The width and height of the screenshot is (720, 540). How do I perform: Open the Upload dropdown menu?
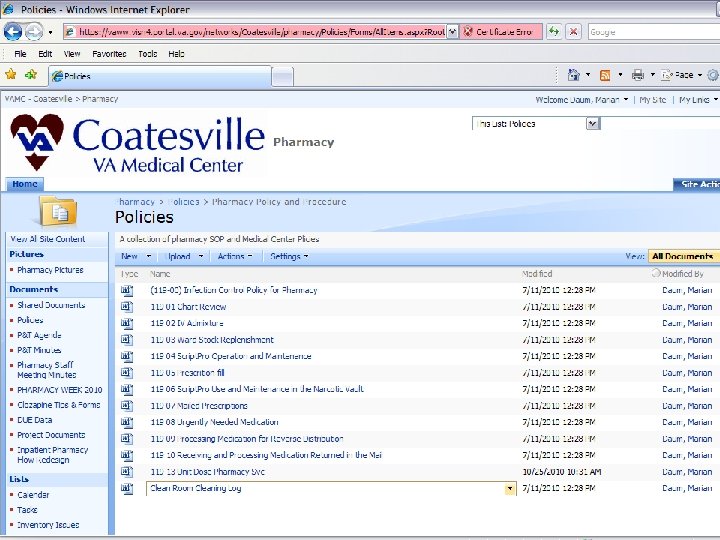click(x=185, y=257)
